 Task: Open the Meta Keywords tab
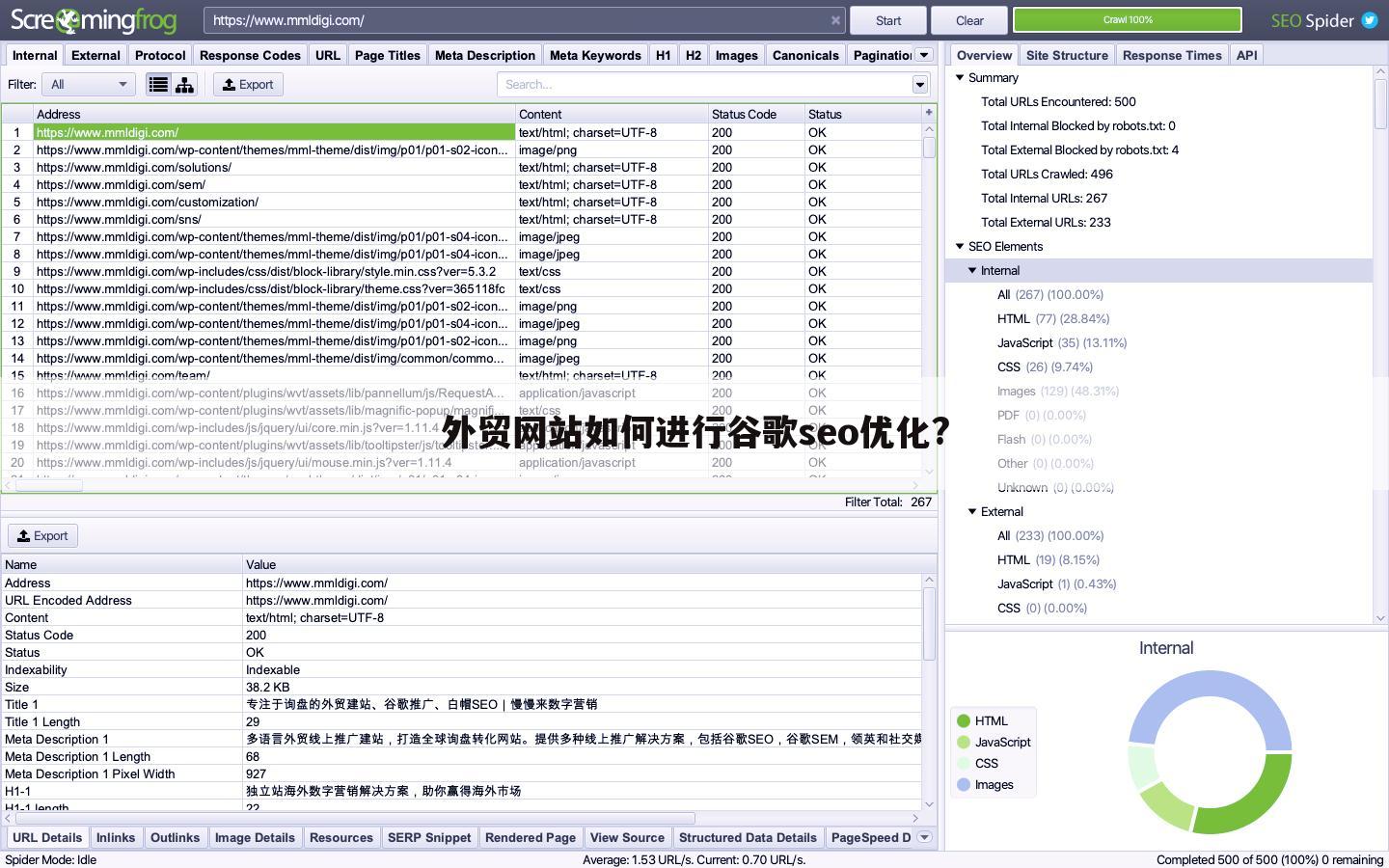point(595,55)
